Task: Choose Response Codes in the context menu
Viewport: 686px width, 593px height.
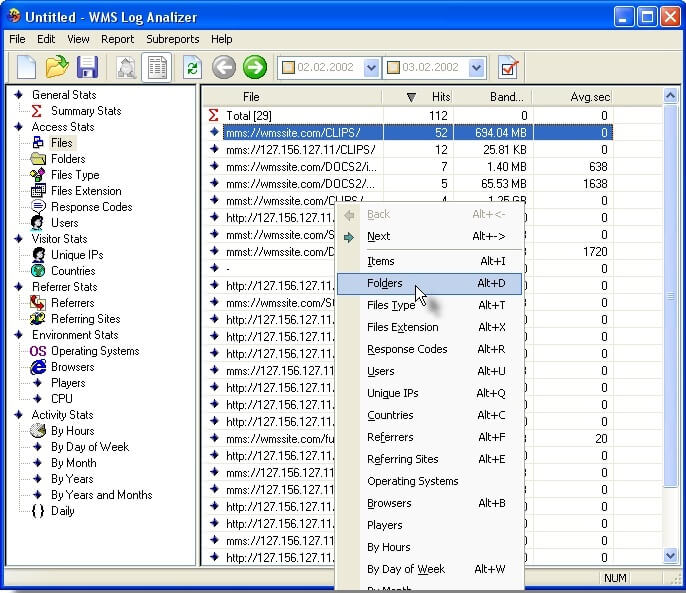Action: point(429,349)
